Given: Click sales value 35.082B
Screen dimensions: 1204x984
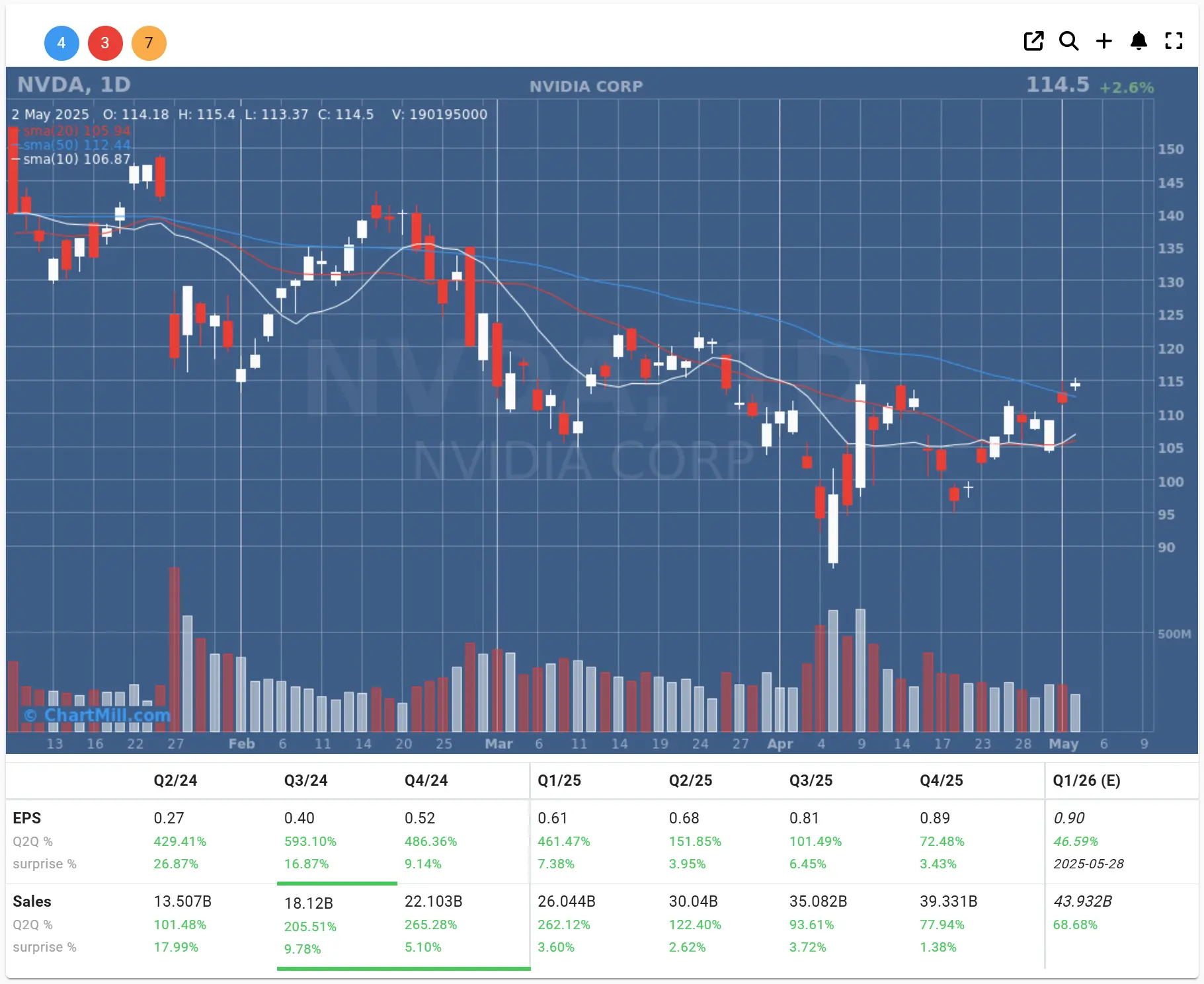Looking at the screenshot, I should 818,901.
